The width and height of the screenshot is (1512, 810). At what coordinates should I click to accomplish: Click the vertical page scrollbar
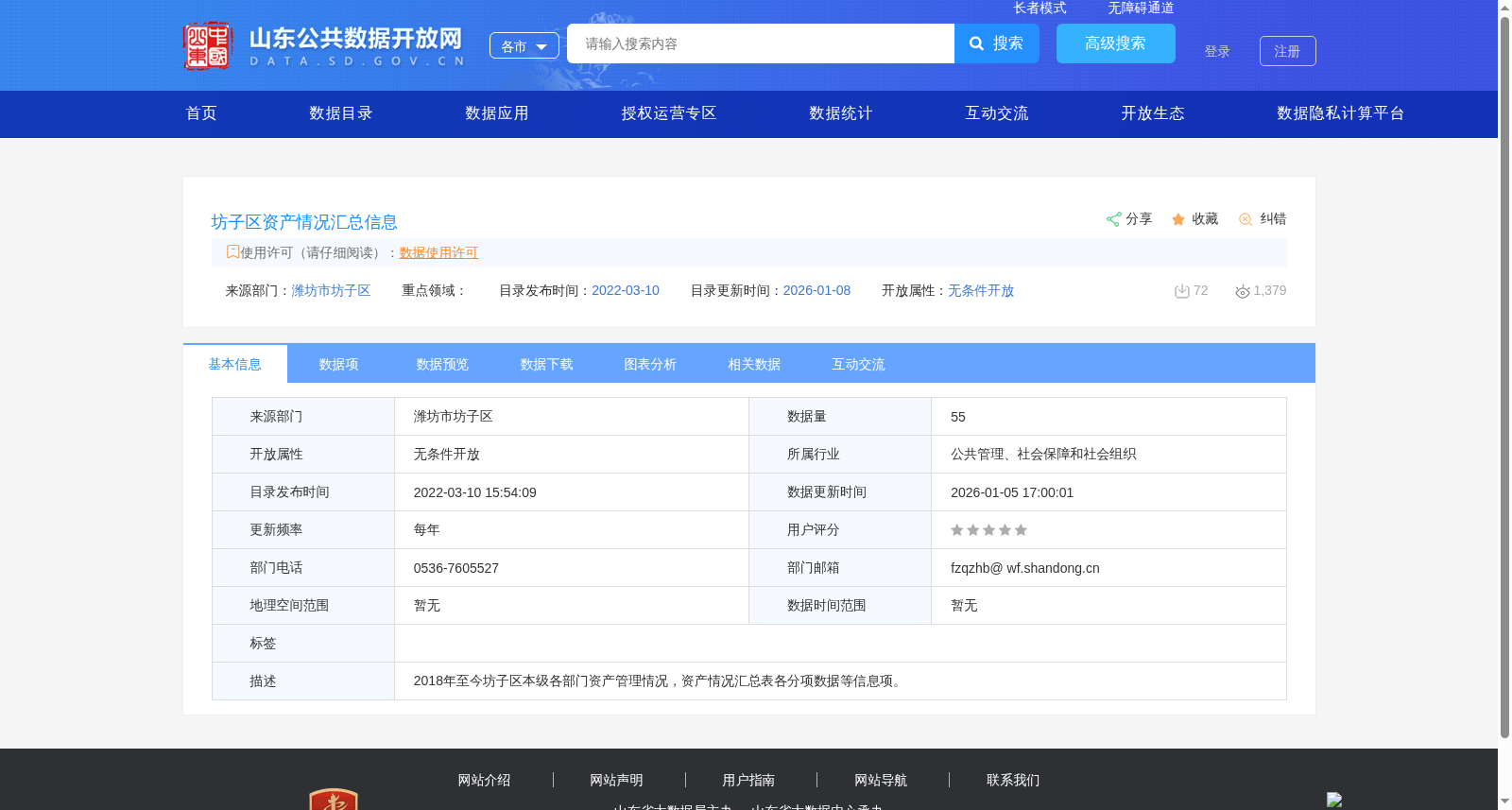(1504, 376)
